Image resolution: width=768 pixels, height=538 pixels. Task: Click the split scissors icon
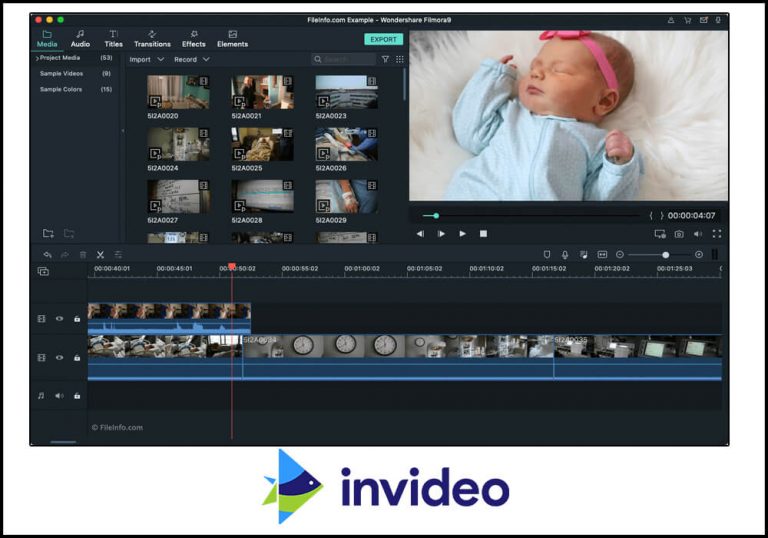coord(100,254)
